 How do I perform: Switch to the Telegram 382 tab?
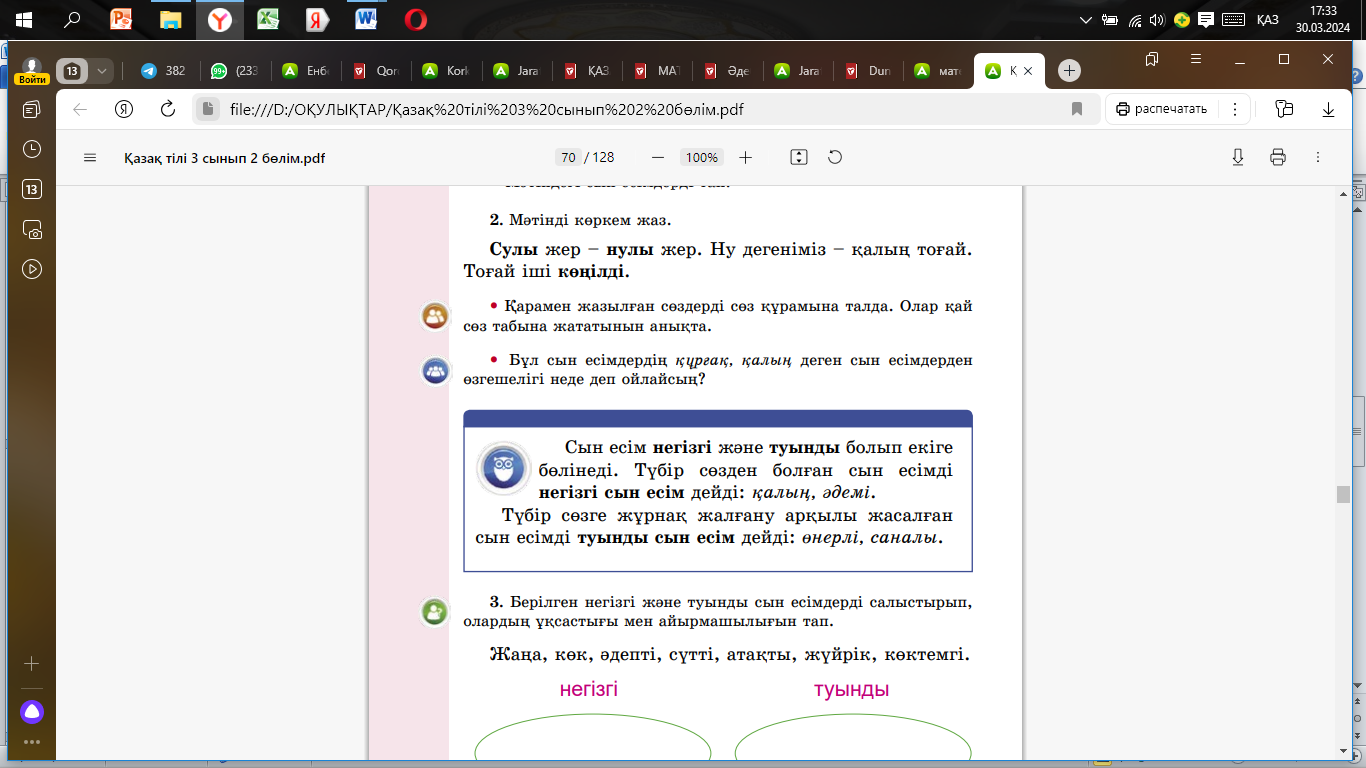(x=163, y=71)
